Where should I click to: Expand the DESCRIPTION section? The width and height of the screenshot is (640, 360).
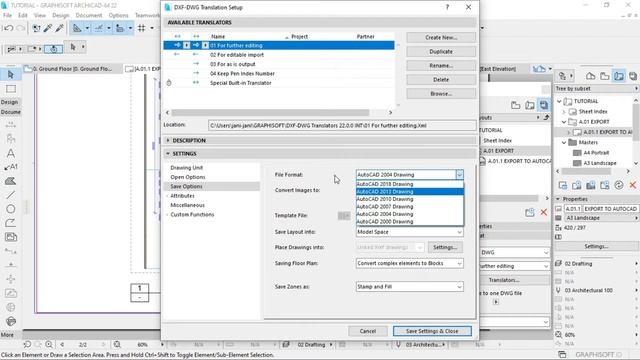click(168, 140)
